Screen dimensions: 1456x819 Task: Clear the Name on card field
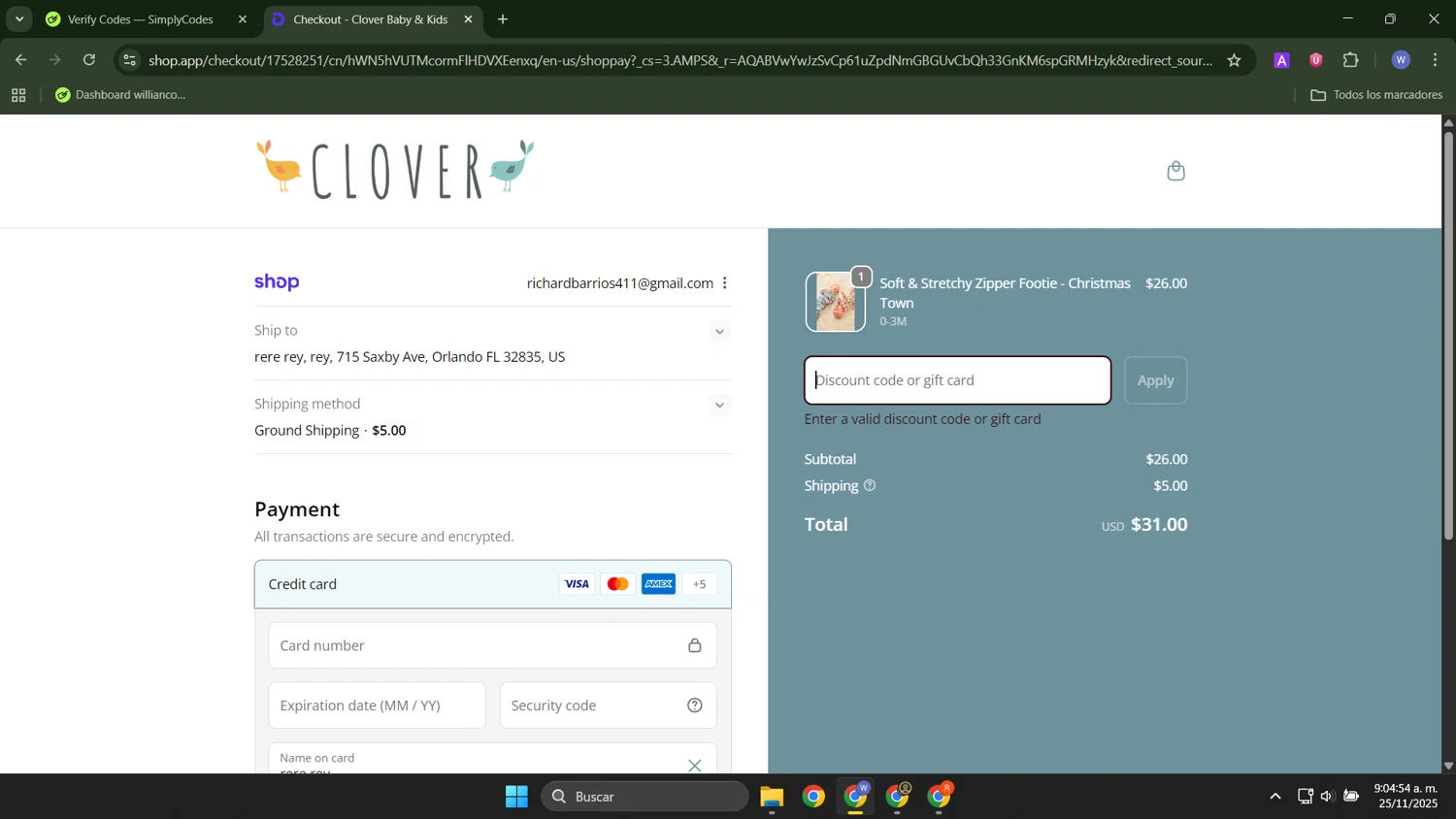pos(694,766)
